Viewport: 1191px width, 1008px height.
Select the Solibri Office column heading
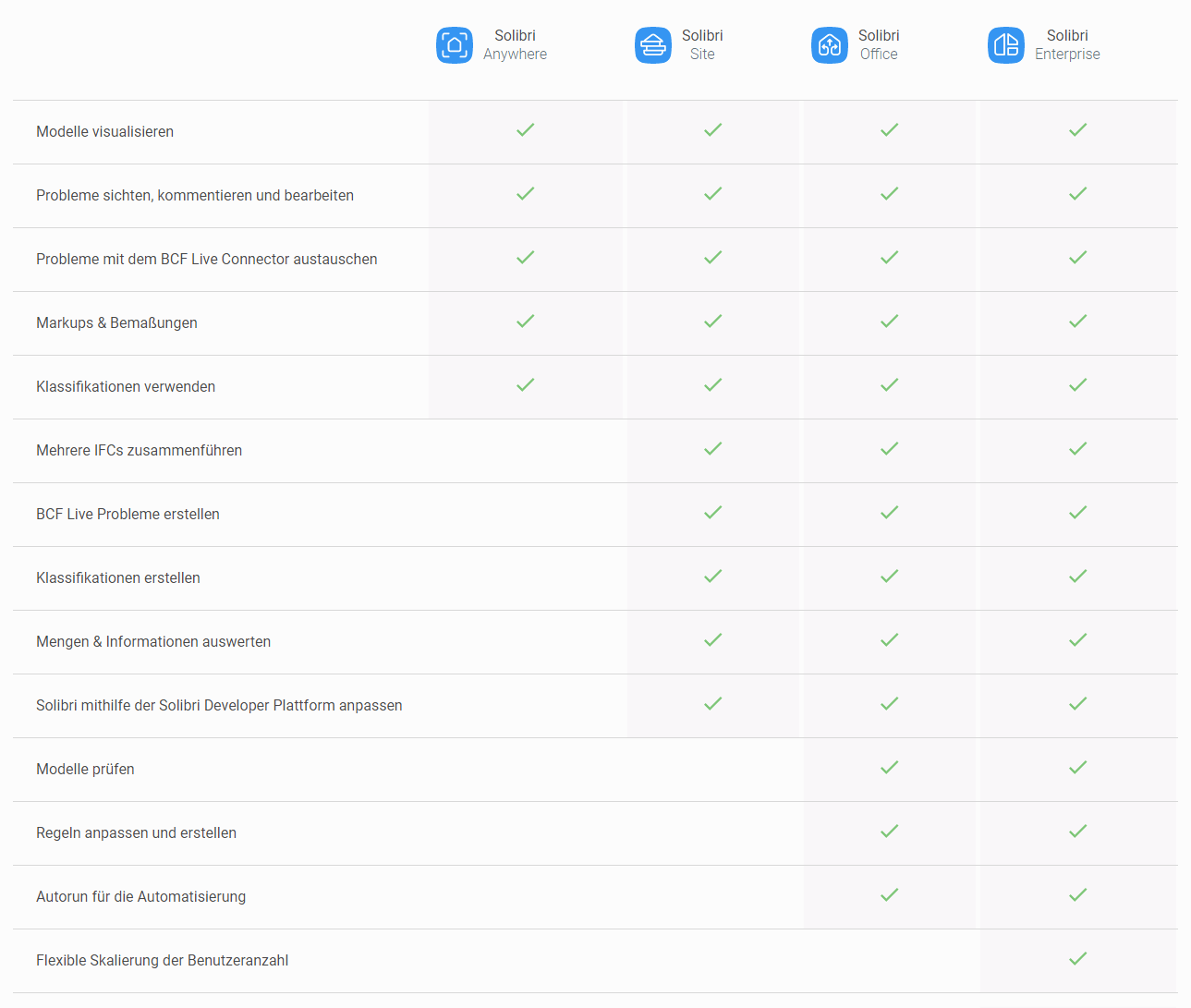coord(879,44)
